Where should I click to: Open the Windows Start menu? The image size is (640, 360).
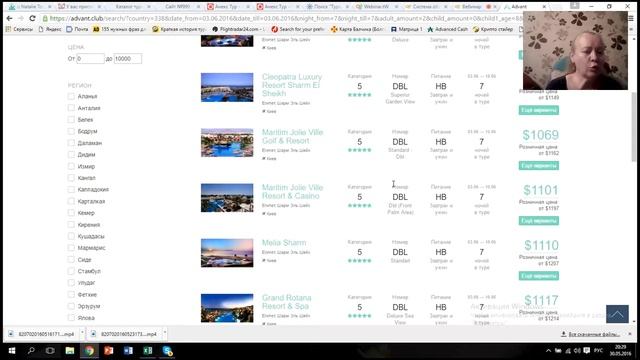coord(12,351)
